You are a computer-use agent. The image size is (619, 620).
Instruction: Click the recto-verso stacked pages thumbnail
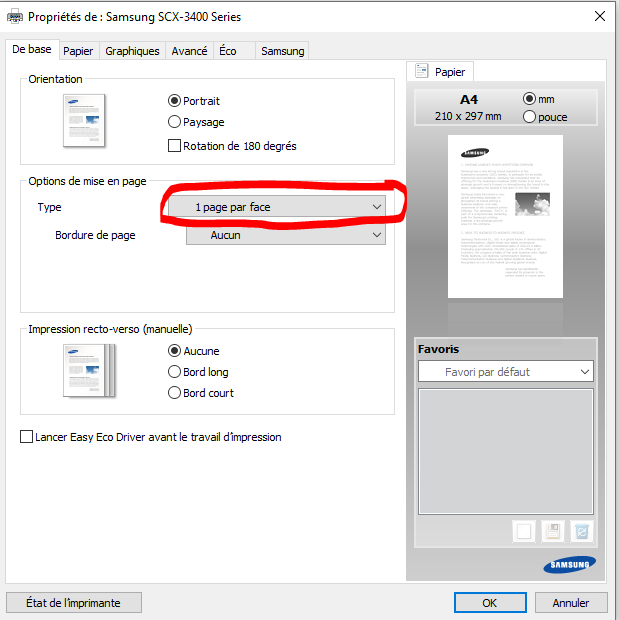click(x=89, y=370)
